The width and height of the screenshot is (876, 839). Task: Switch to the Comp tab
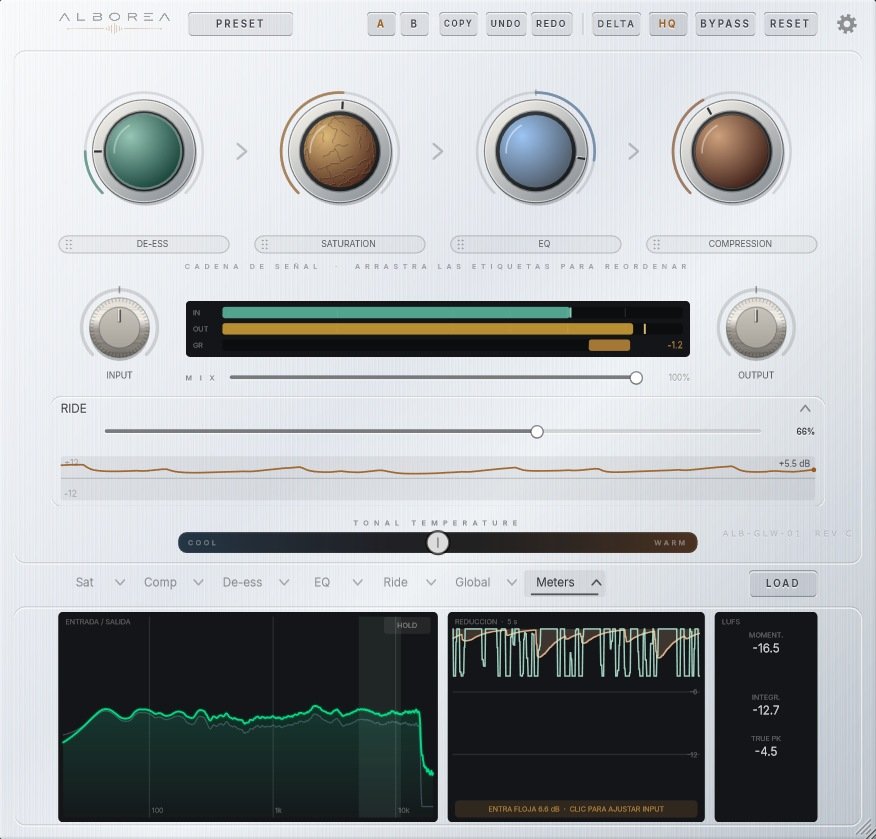click(x=160, y=583)
